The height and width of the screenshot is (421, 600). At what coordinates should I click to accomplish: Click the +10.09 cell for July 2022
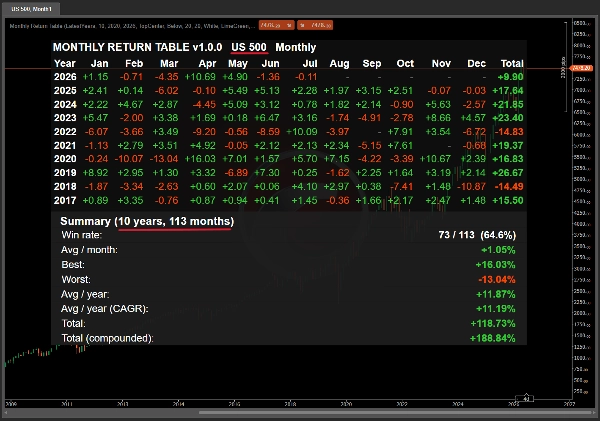302,132
